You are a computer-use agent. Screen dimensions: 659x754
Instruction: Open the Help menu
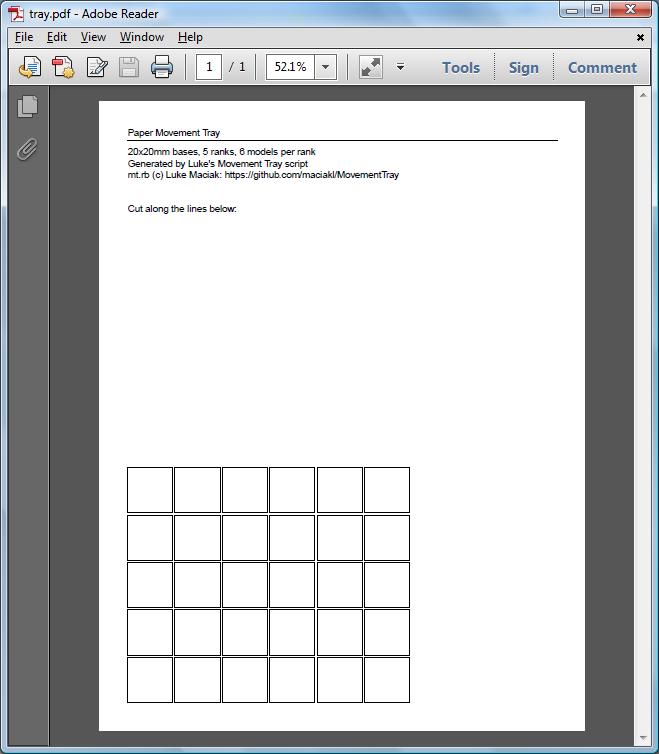click(x=190, y=37)
